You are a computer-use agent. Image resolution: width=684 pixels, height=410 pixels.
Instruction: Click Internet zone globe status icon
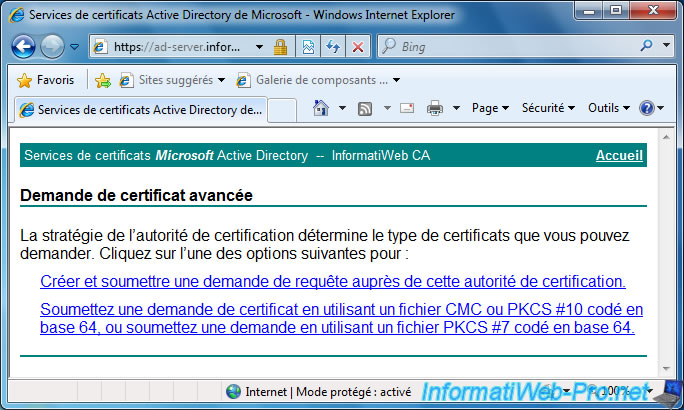click(233, 391)
